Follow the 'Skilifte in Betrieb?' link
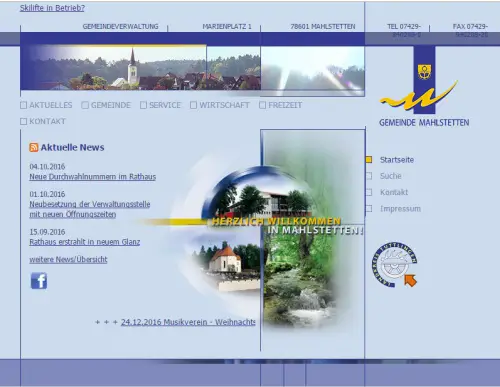Screen dimensions: 500x387 52,8
